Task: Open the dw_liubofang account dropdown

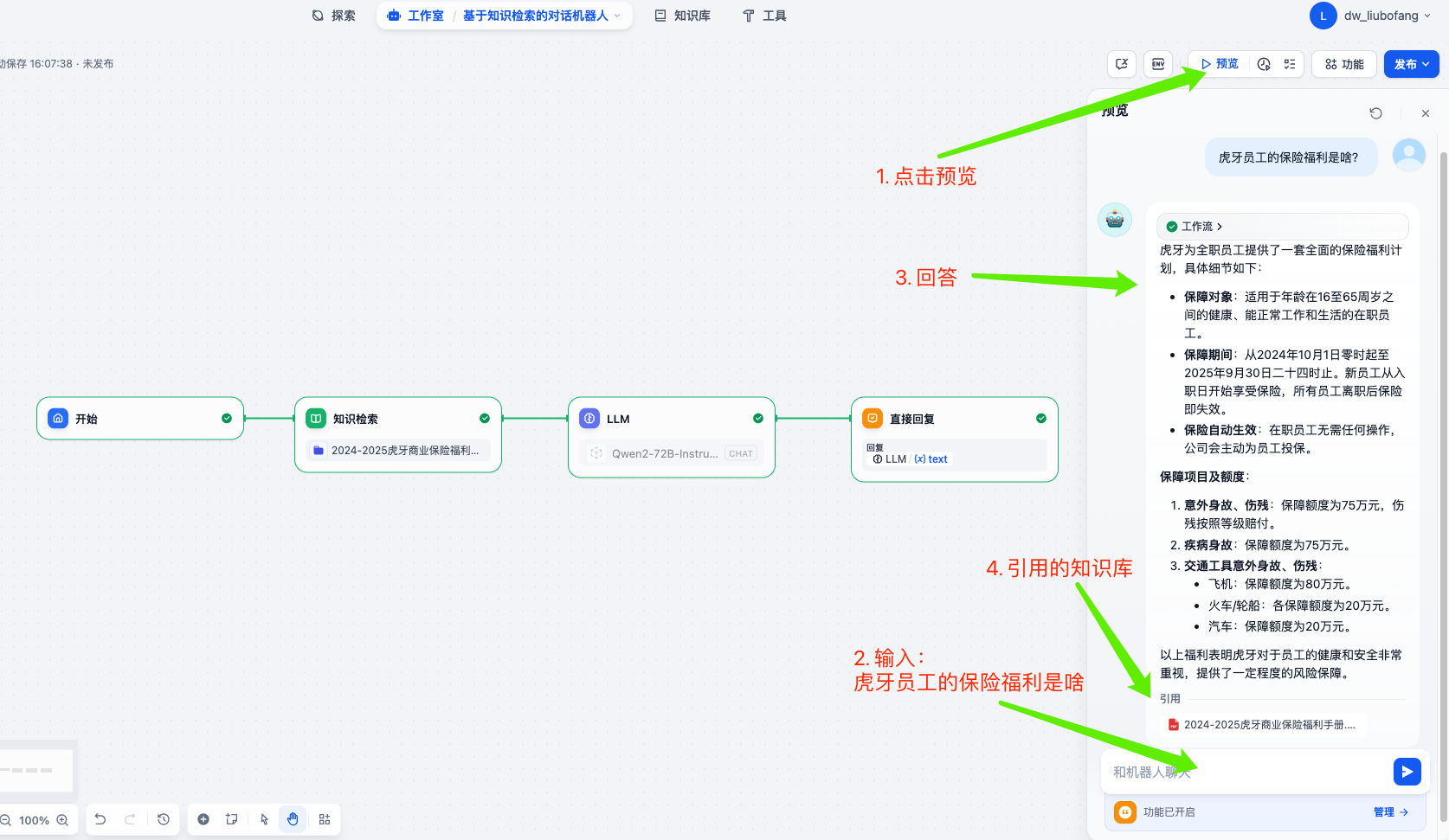Action: [1380, 16]
